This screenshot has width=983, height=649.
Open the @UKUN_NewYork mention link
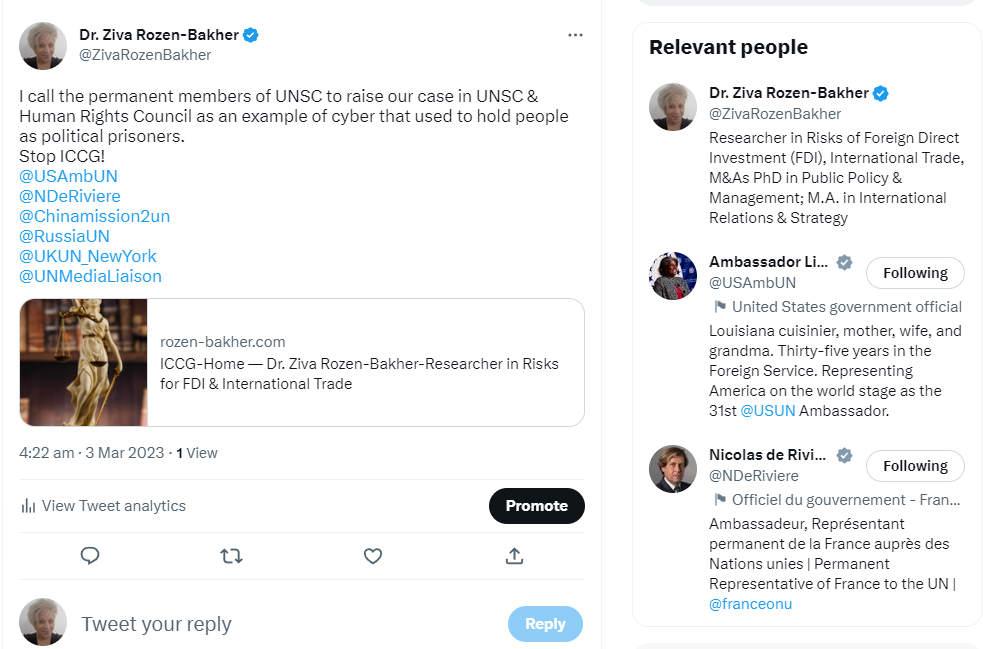click(x=88, y=256)
